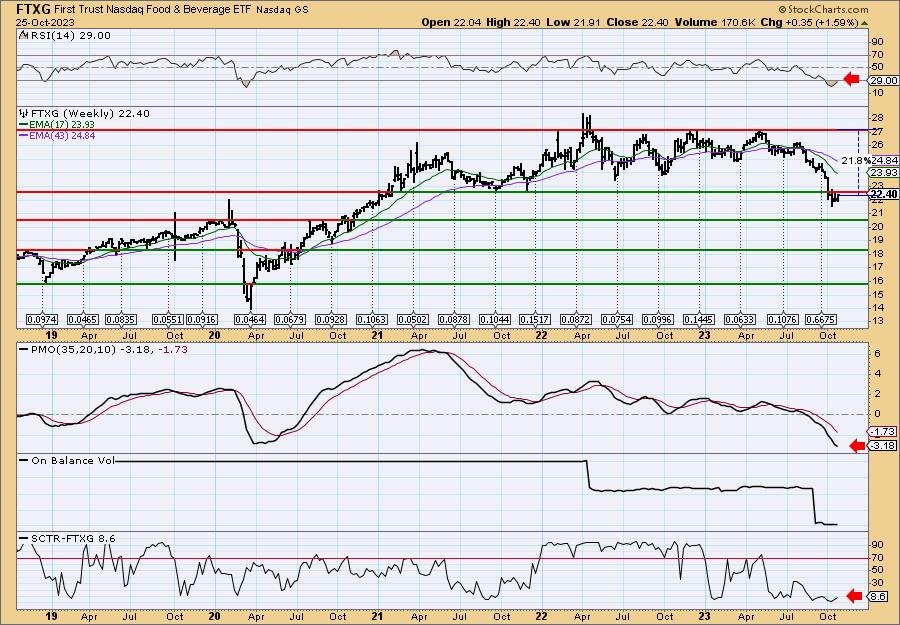Click the 0.6675 dividend label
Image resolution: width=900 pixels, height=625 pixels.
[821, 319]
